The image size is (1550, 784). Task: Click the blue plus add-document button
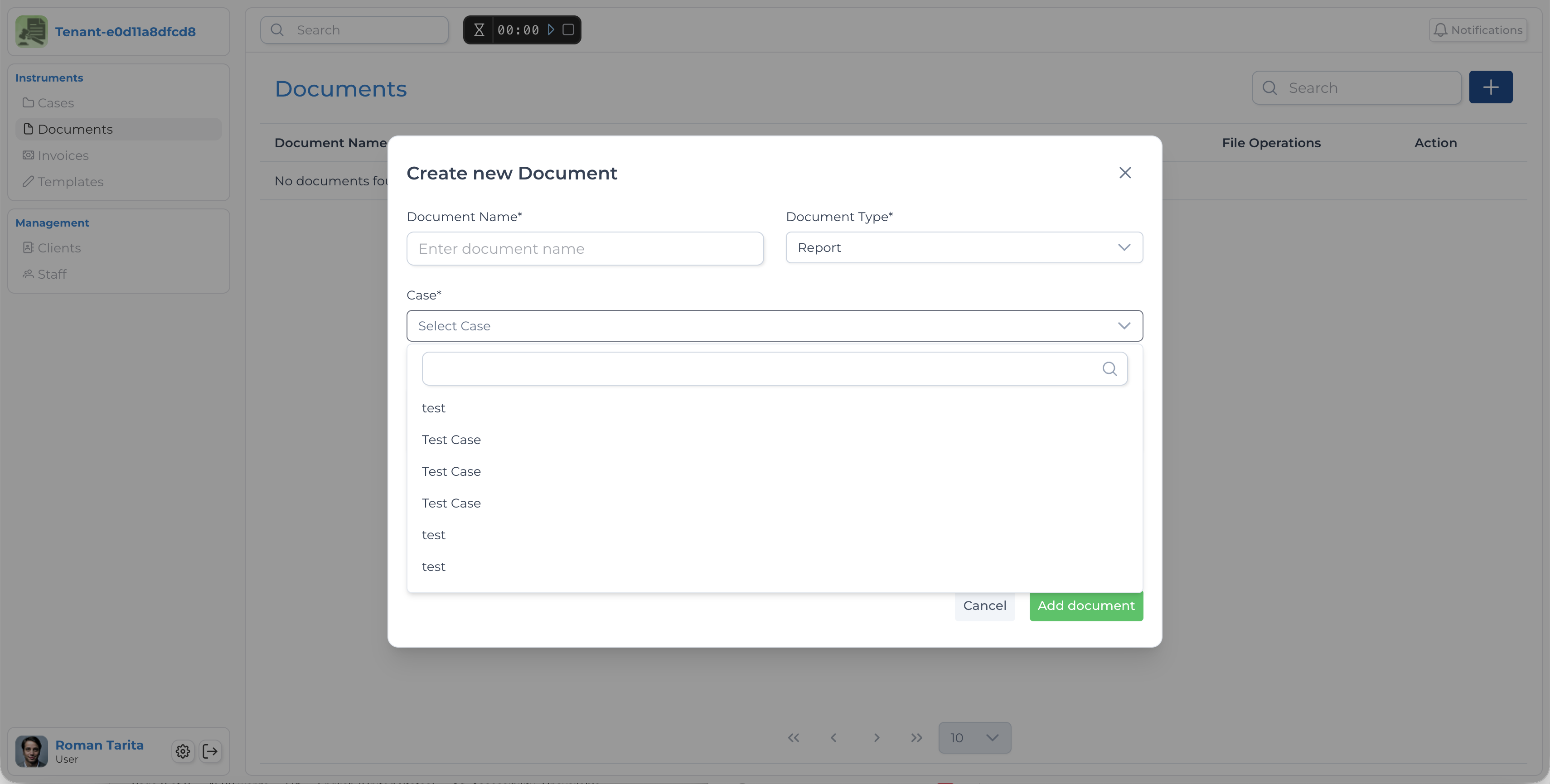tap(1491, 87)
